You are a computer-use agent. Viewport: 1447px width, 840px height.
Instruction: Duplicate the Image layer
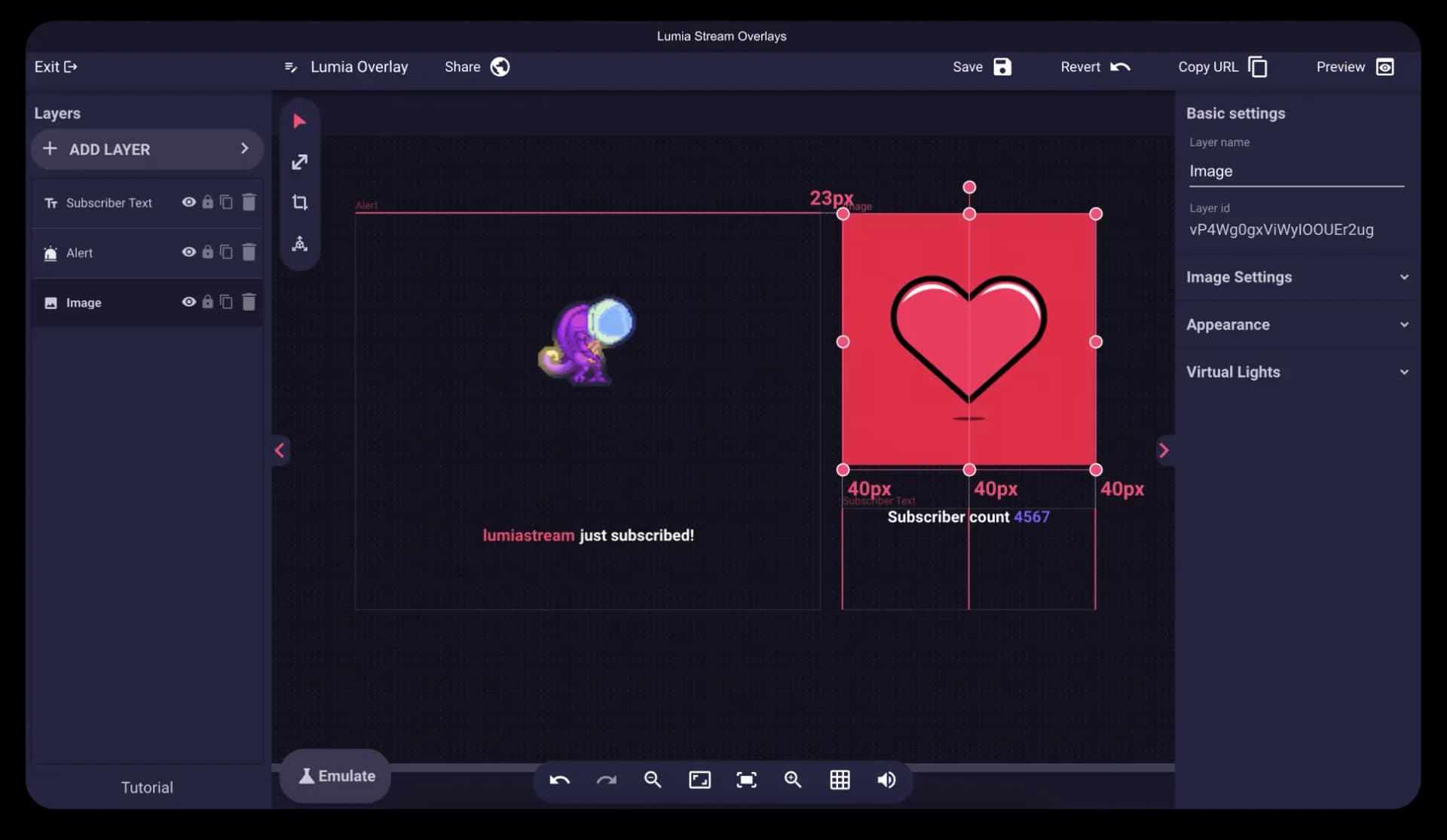[x=226, y=302]
